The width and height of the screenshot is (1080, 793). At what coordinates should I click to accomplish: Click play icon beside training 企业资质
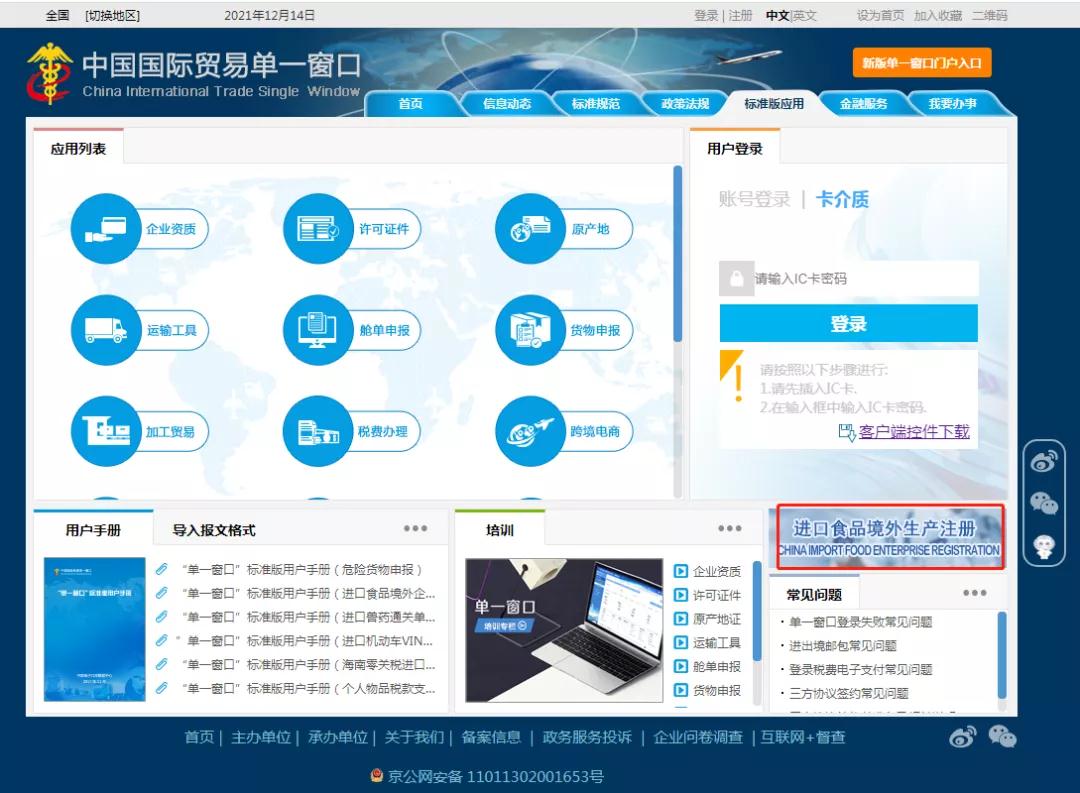681,571
